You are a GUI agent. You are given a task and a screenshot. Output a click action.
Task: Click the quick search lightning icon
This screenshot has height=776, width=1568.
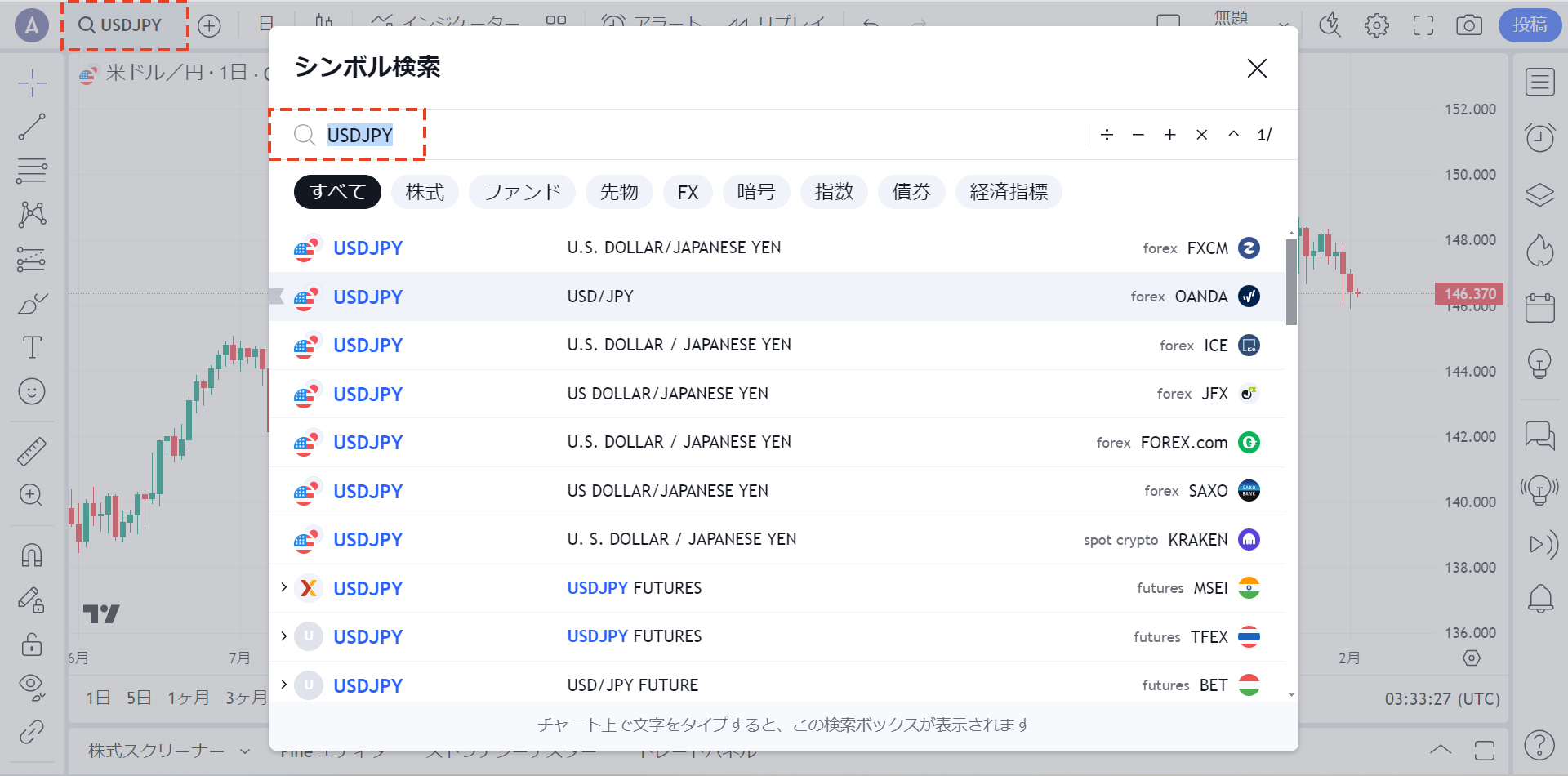(1330, 25)
